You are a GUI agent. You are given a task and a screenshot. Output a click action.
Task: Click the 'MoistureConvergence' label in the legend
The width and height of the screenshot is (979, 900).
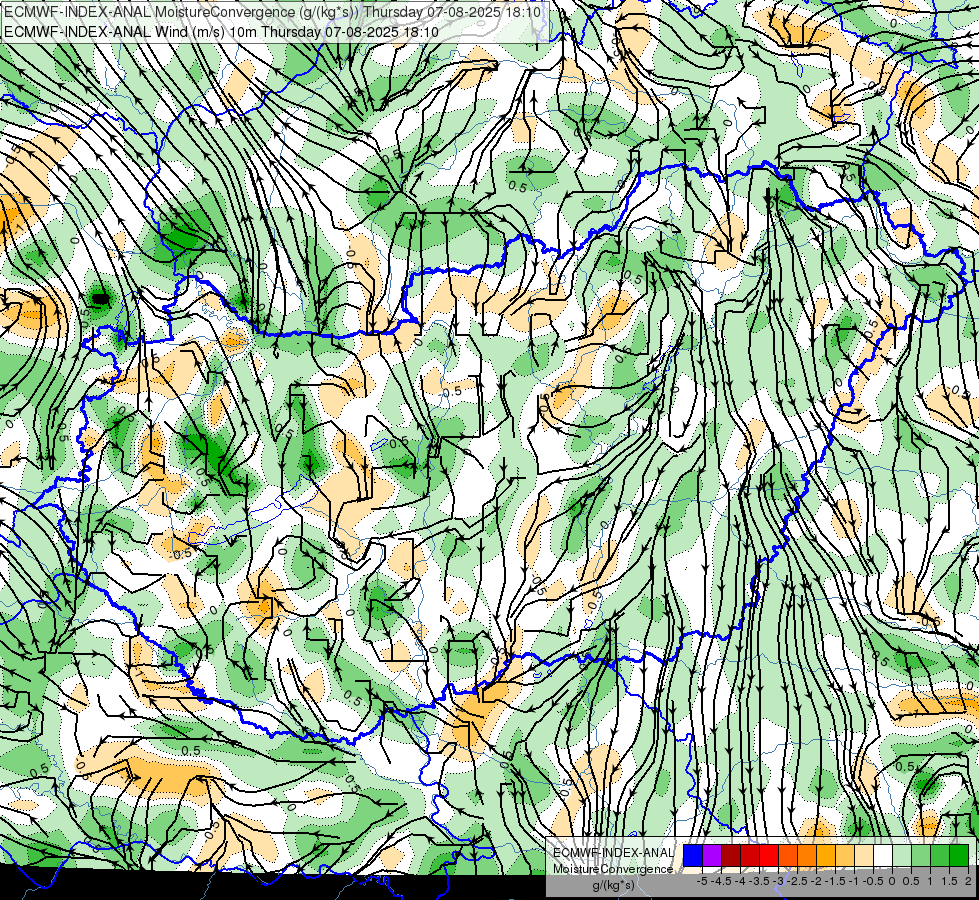pyautogui.click(x=613, y=869)
